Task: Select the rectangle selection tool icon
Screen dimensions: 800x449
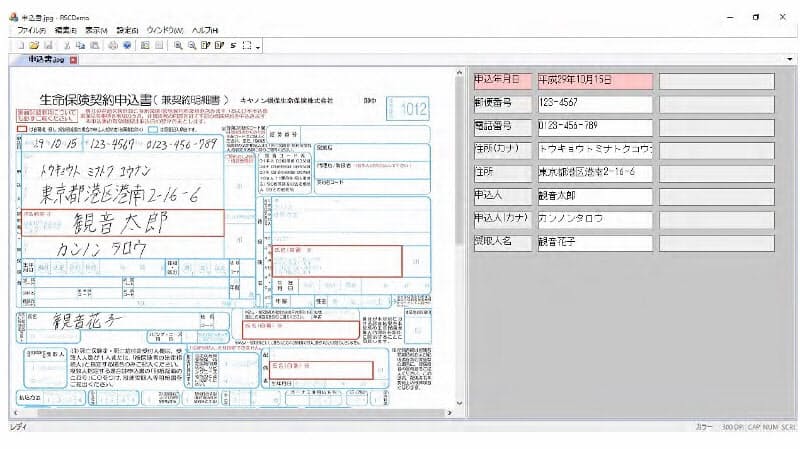Action: coord(245,46)
